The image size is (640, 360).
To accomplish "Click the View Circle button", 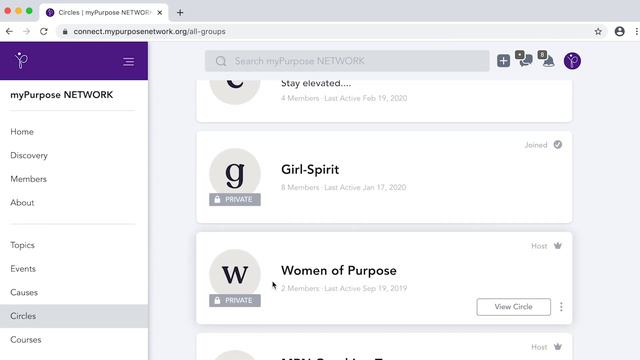I will 513,307.
